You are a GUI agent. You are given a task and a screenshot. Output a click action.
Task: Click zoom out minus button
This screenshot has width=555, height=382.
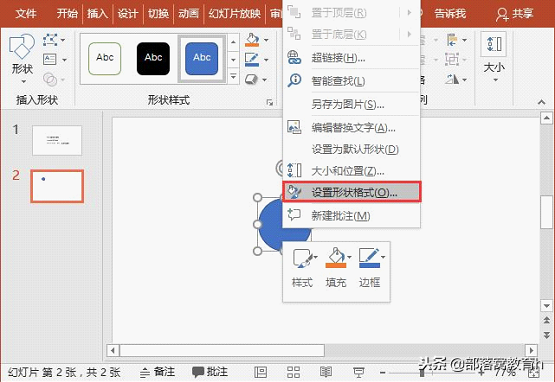point(383,373)
